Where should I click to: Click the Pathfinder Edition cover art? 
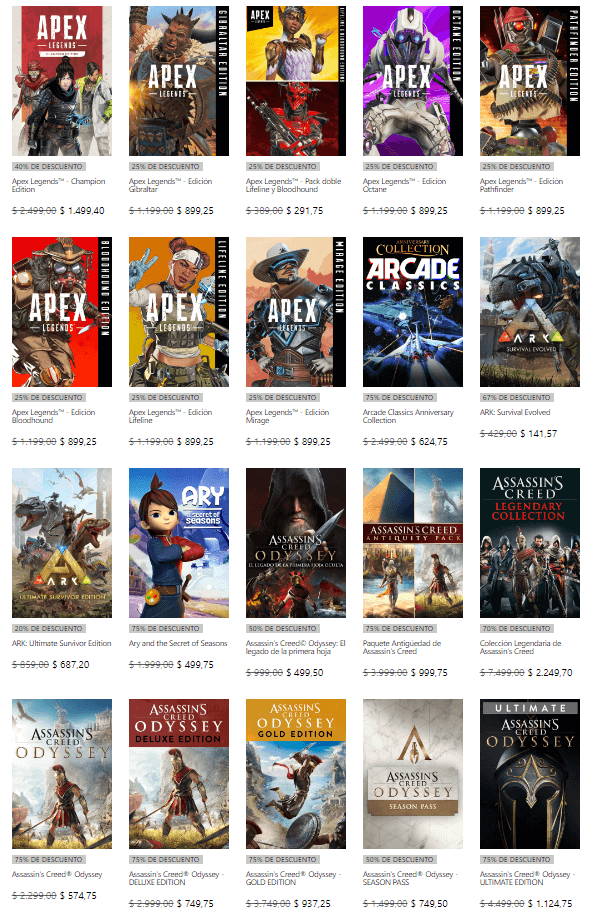[530, 80]
